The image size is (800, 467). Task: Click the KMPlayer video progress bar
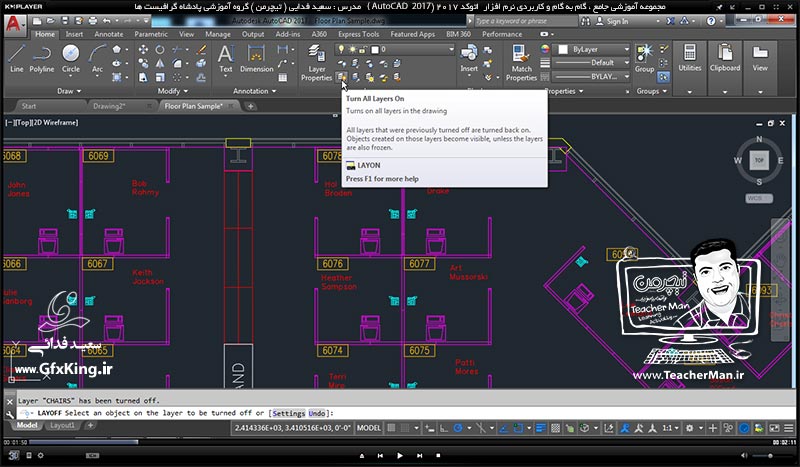399,442
